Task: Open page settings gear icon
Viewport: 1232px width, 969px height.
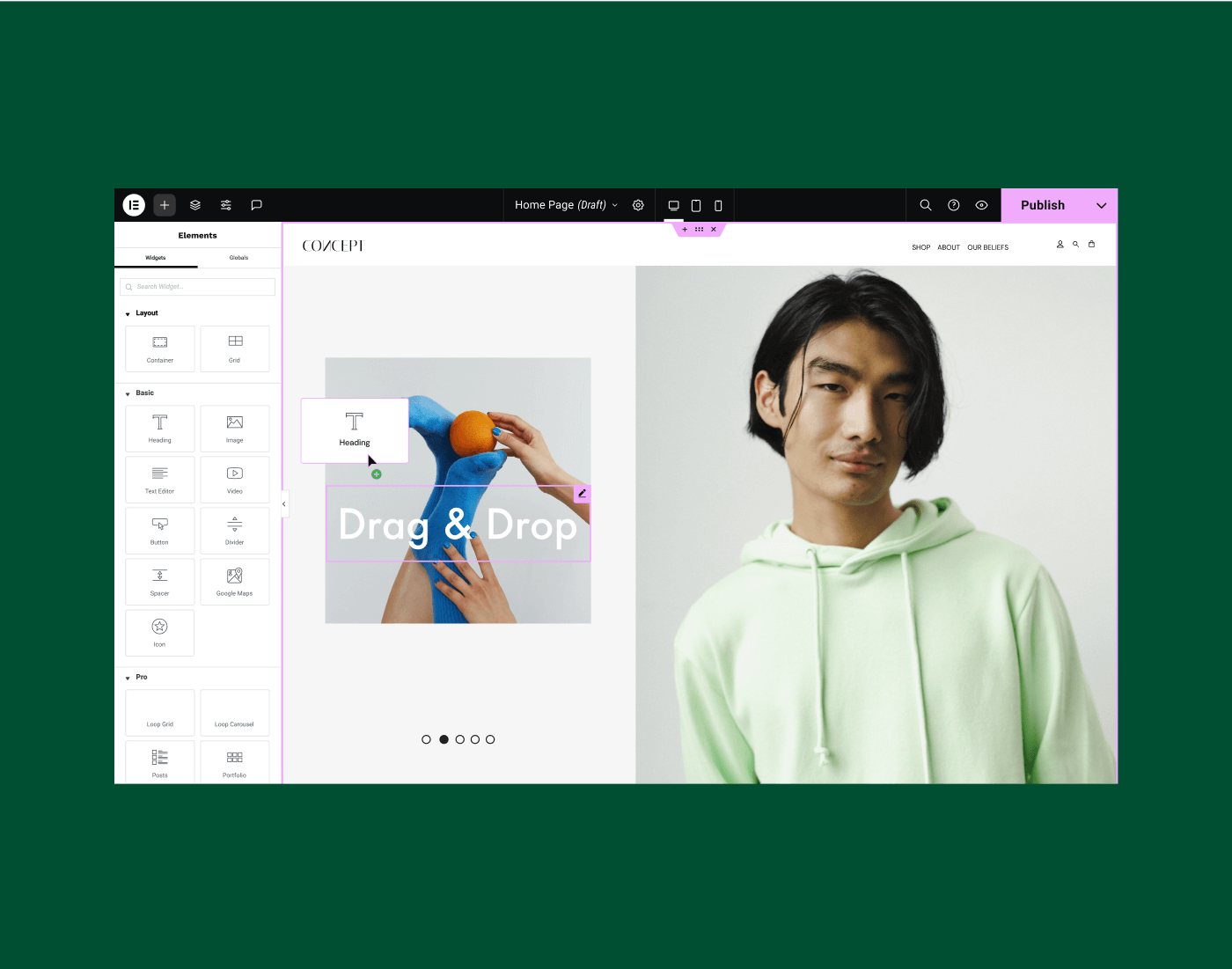Action: (x=638, y=205)
